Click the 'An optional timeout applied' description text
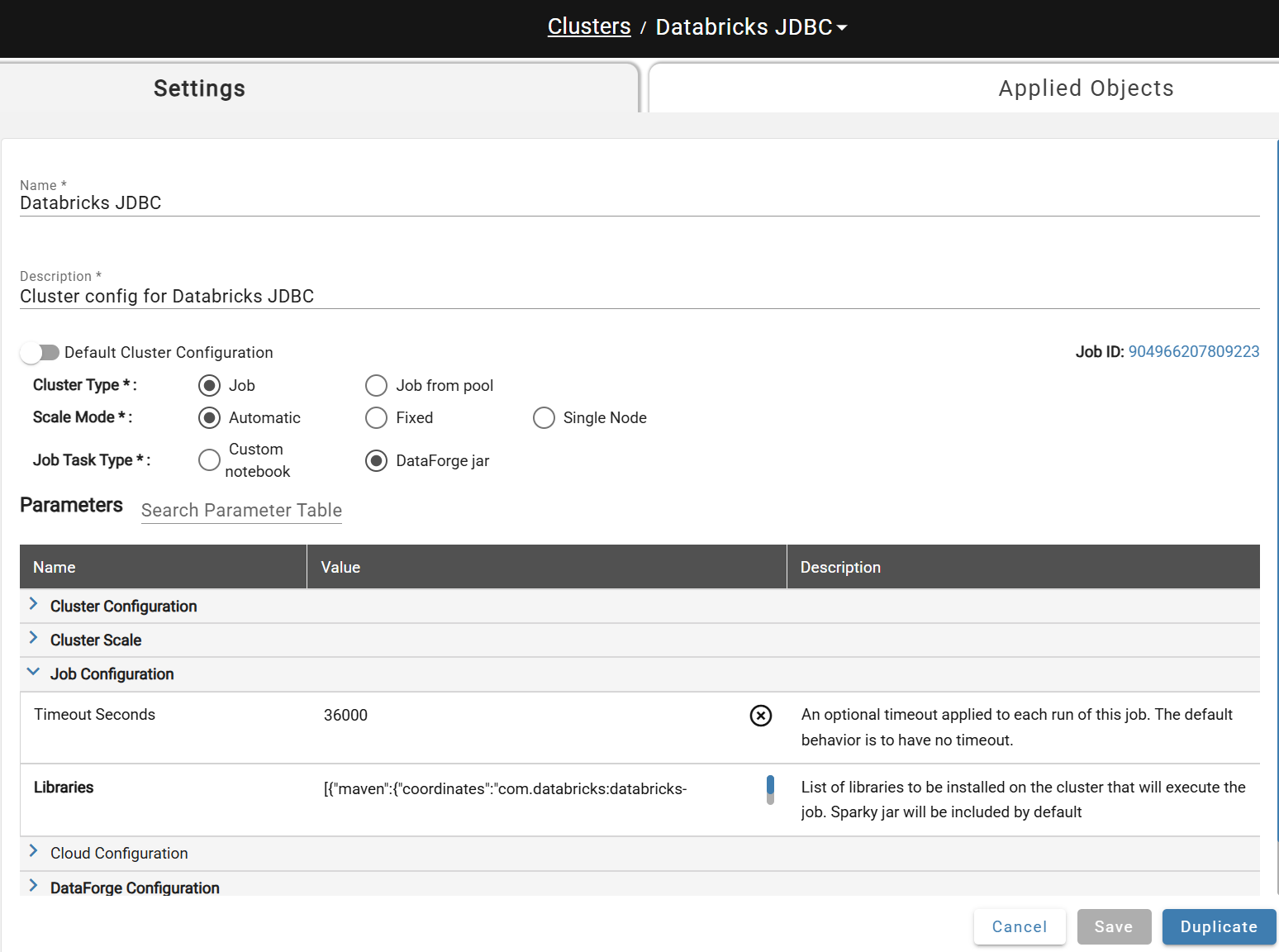 coord(1017,727)
